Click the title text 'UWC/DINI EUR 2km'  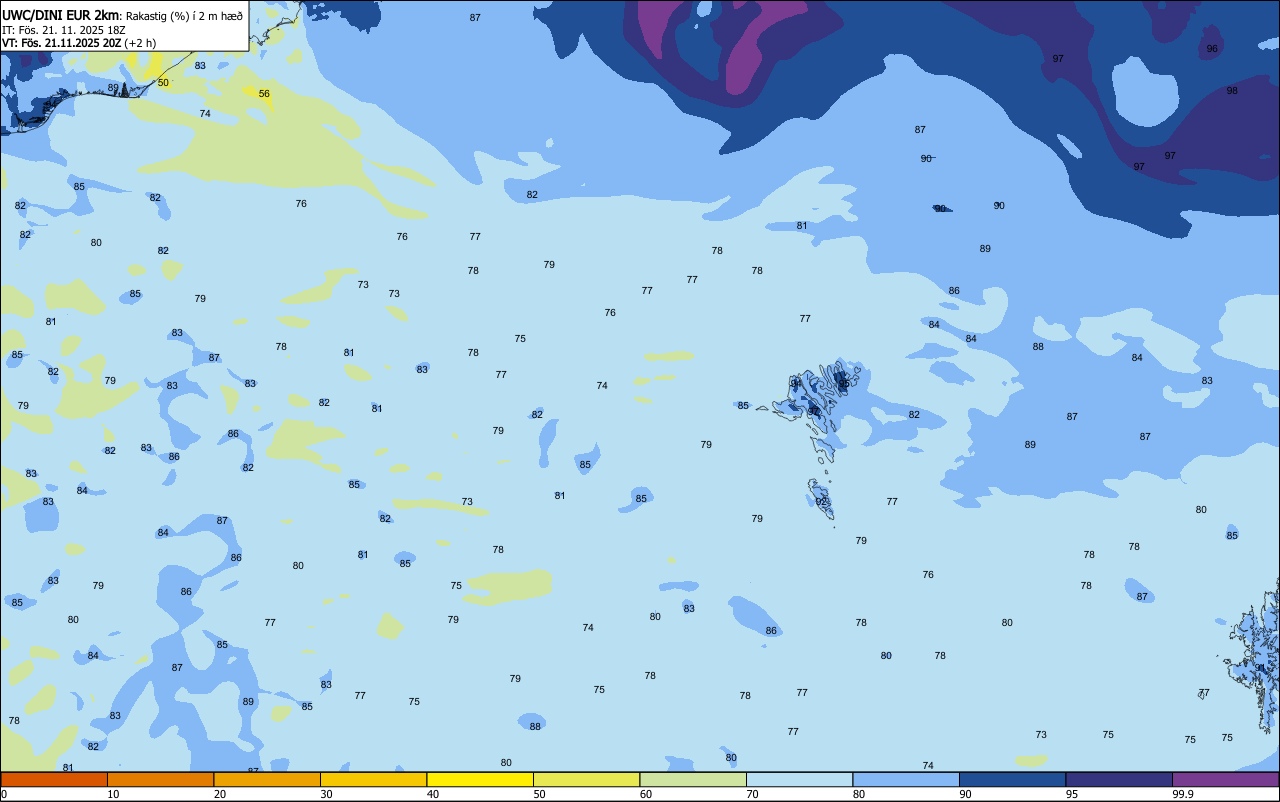click(60, 15)
